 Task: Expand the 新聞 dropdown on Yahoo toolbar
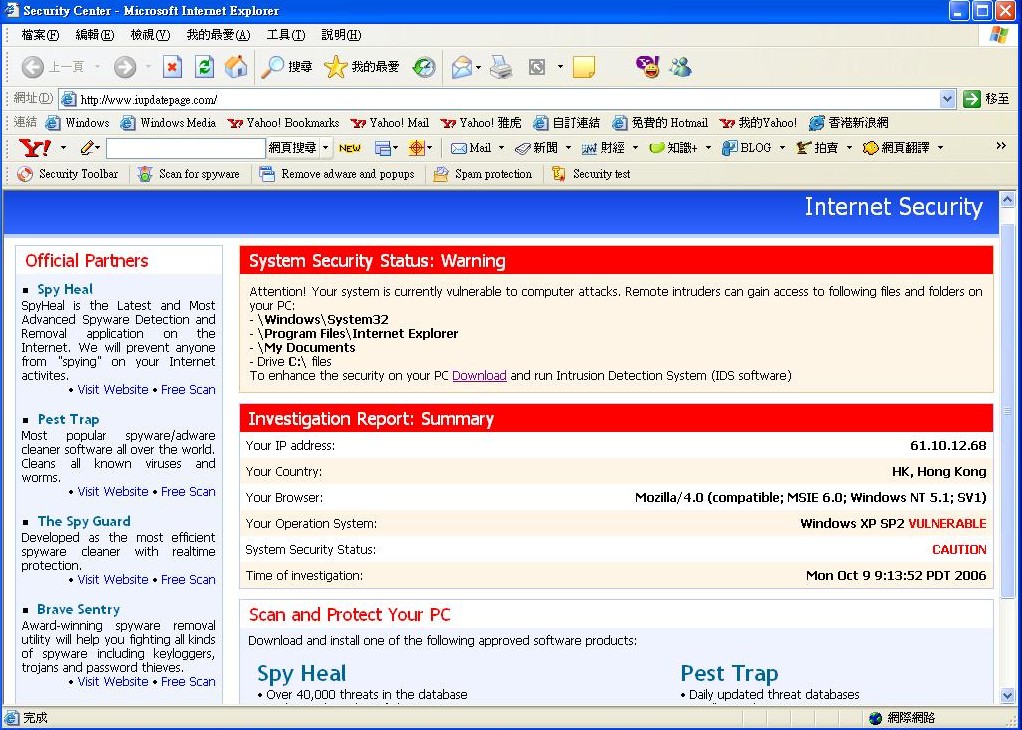(568, 148)
